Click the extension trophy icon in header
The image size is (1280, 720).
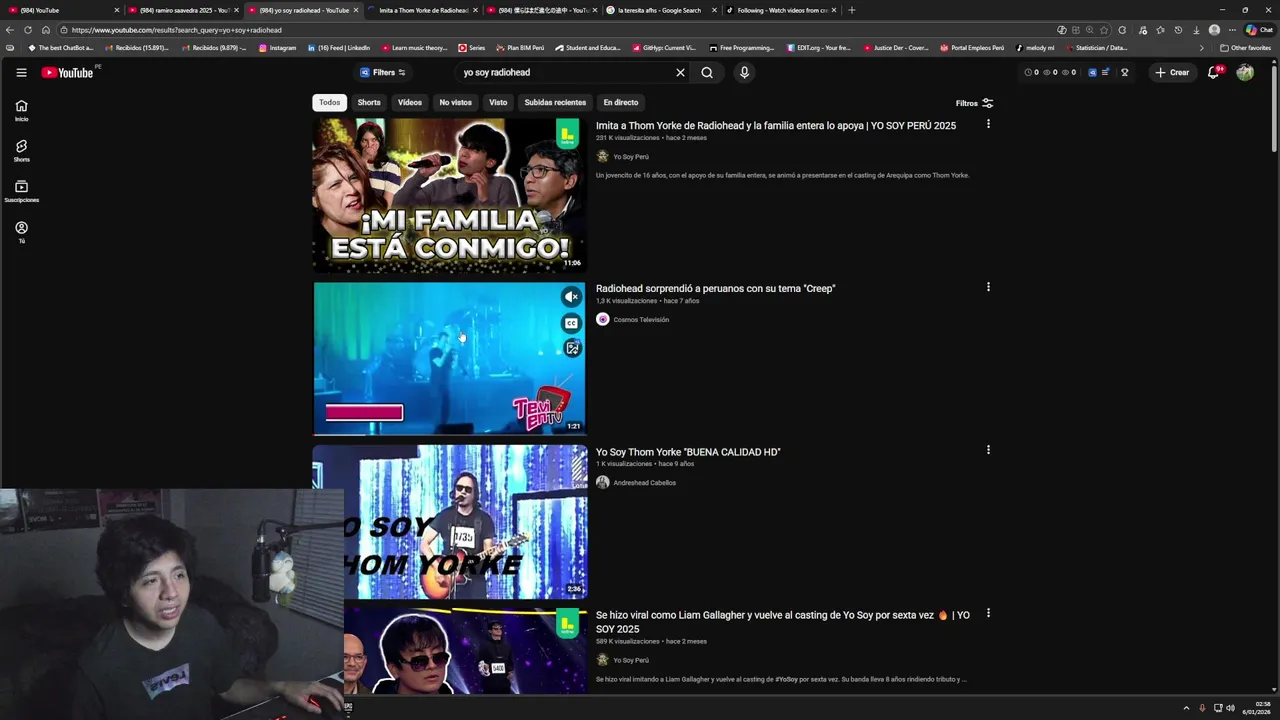(x=1125, y=72)
